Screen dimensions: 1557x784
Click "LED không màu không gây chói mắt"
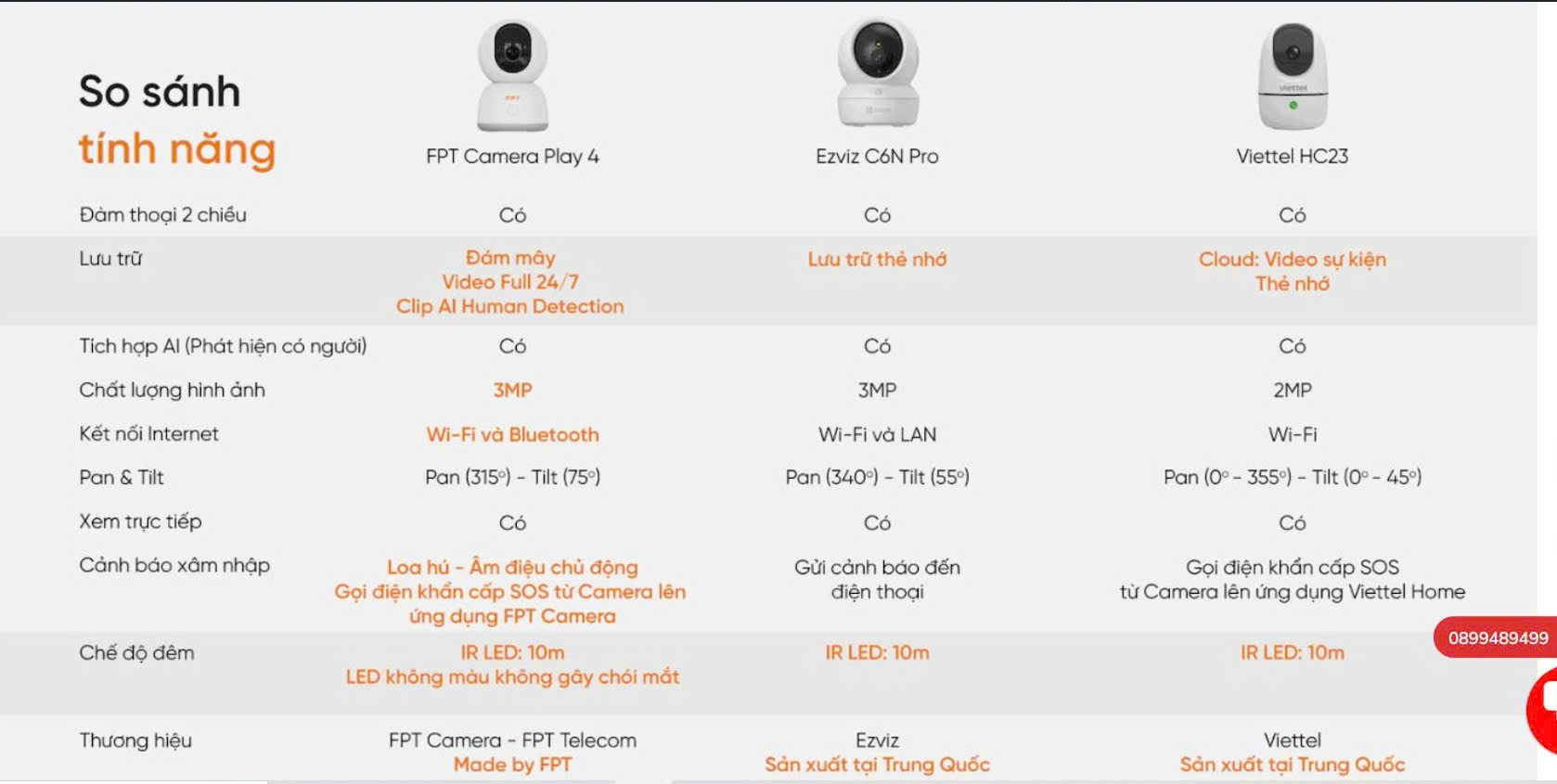point(512,677)
